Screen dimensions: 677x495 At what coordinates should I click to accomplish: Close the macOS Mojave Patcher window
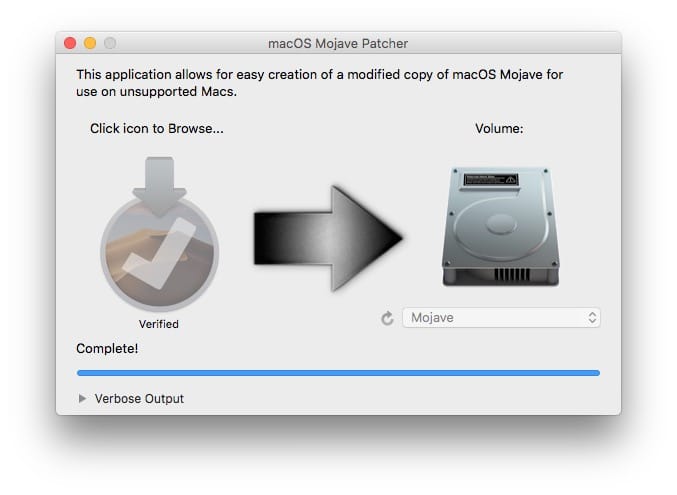tap(70, 43)
